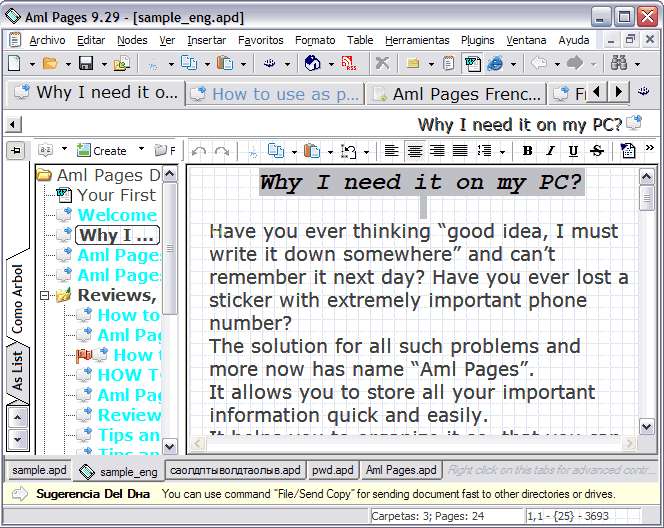Copy the selection using the editor toolbar copy icon
The image size is (664, 528).
click(276, 151)
